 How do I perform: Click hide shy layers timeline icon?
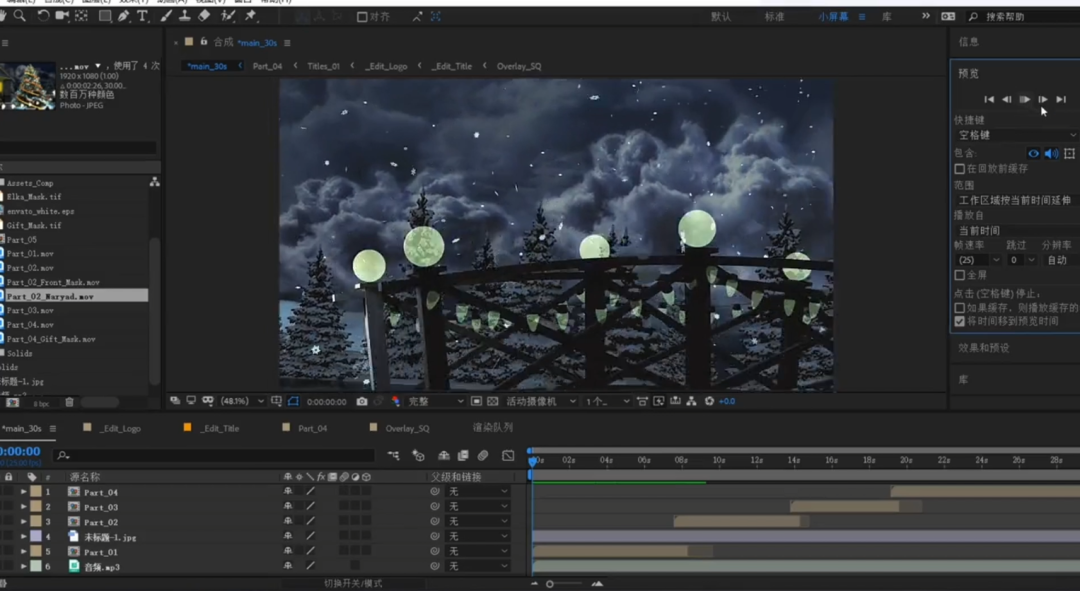coord(444,455)
